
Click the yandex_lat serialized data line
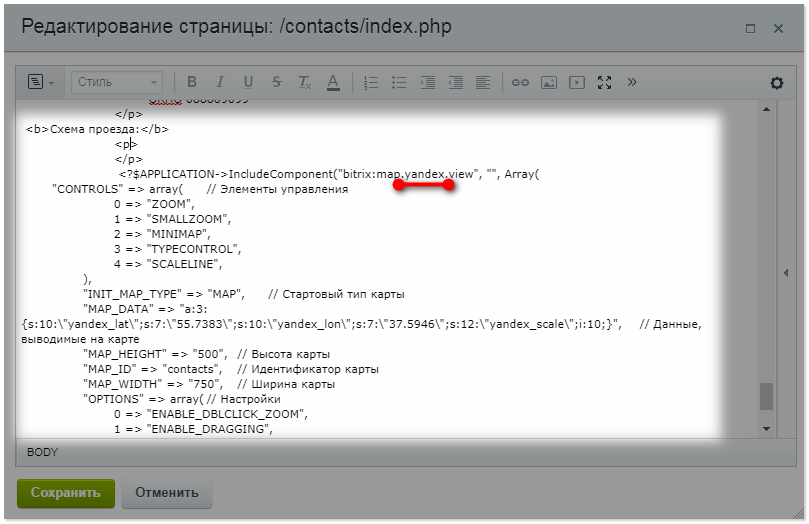(x=361, y=324)
